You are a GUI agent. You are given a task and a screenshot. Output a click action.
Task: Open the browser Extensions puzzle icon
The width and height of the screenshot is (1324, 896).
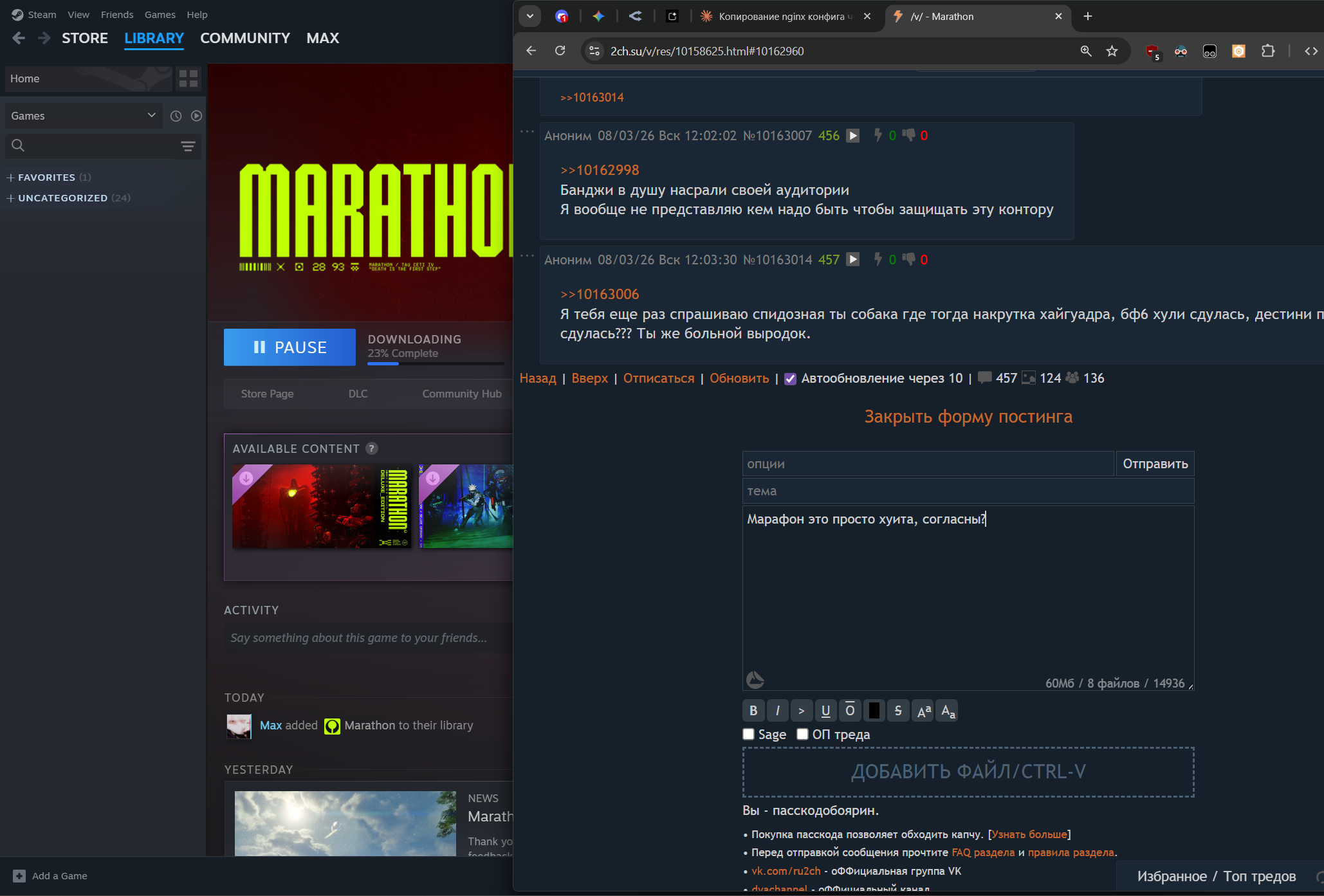pos(1267,51)
